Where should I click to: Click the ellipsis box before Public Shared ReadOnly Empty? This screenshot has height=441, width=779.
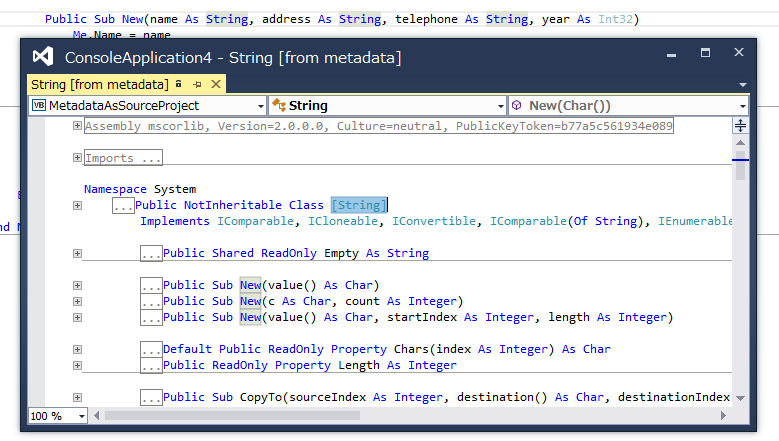(151, 253)
